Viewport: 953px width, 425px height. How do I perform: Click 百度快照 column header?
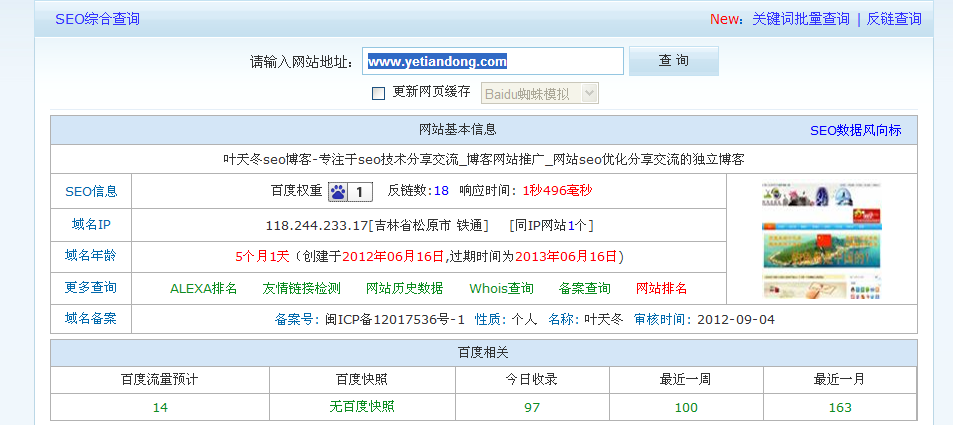pos(362,380)
